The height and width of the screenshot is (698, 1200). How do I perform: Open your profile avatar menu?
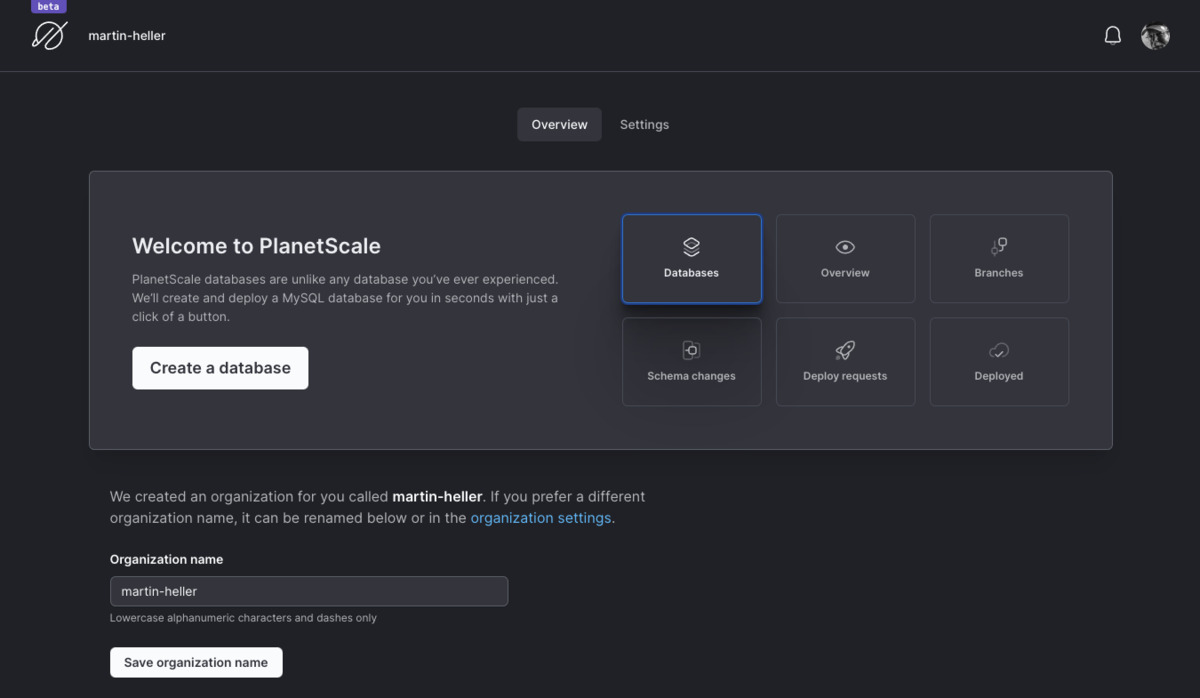click(x=1155, y=36)
